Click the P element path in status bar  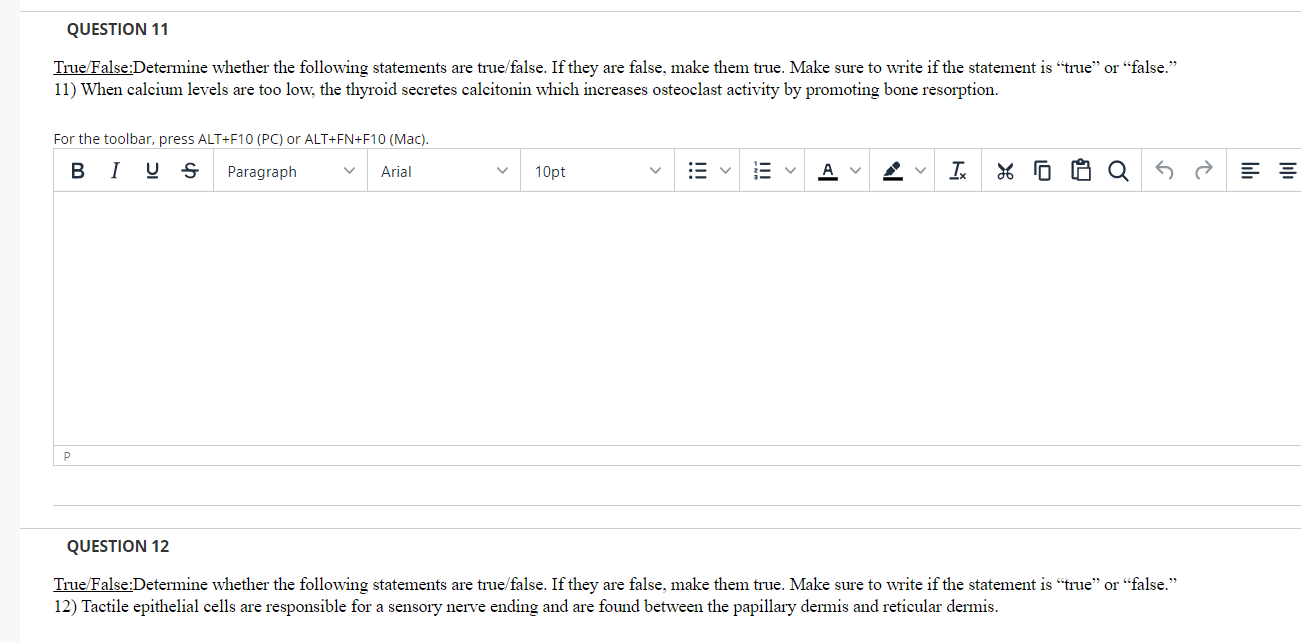click(67, 456)
